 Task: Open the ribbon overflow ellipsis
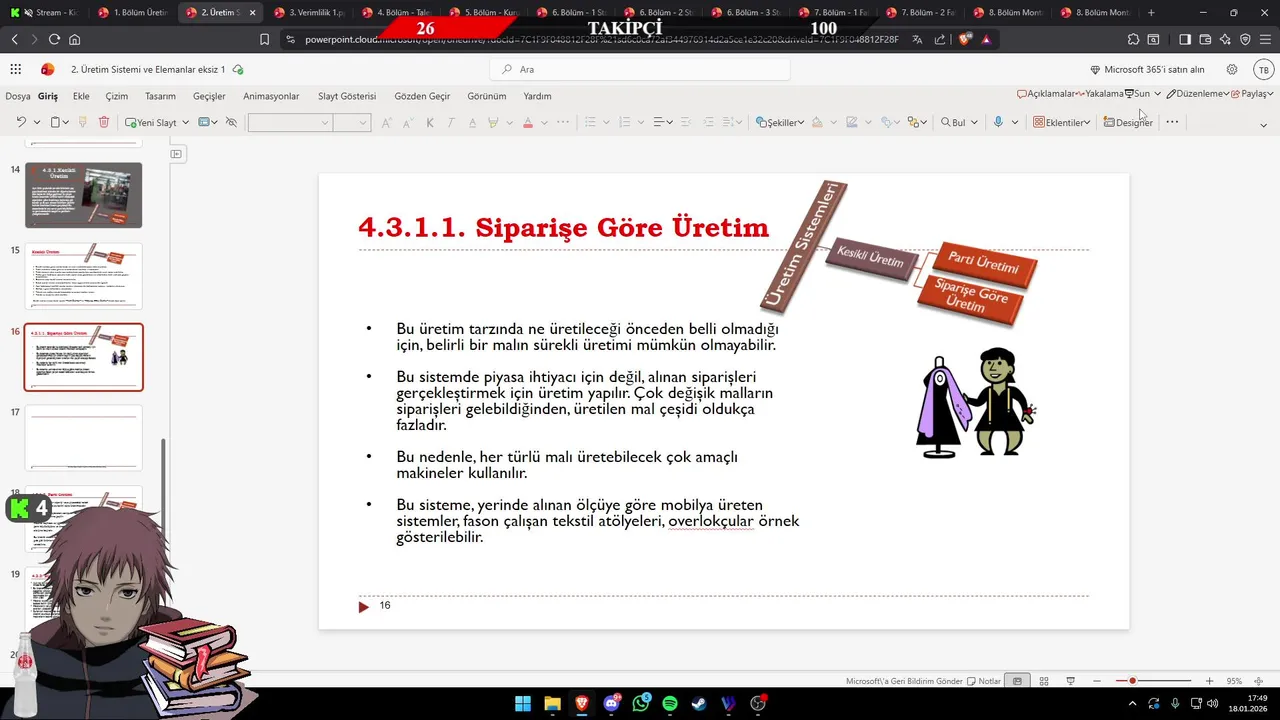point(1172,122)
